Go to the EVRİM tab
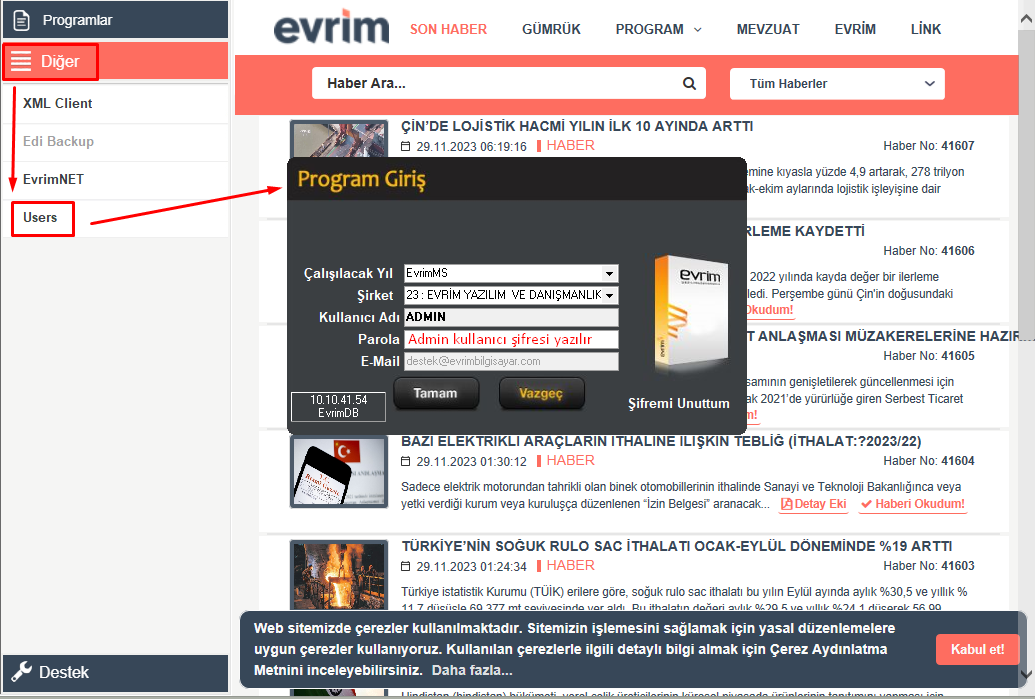This screenshot has width=1035, height=699. pyautogui.click(x=855, y=29)
